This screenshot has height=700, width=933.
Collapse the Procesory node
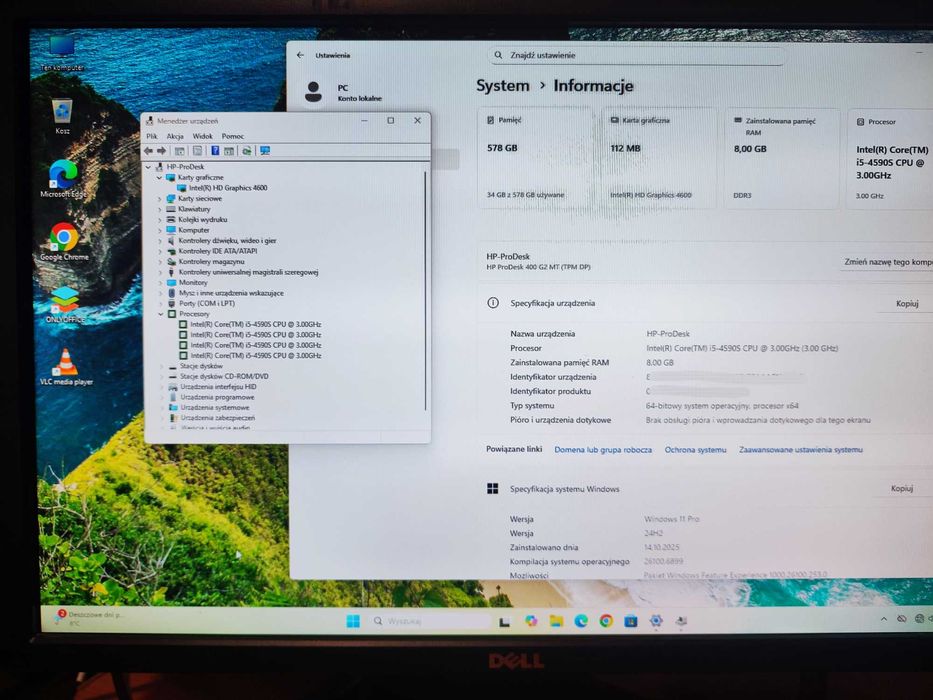[x=161, y=314]
